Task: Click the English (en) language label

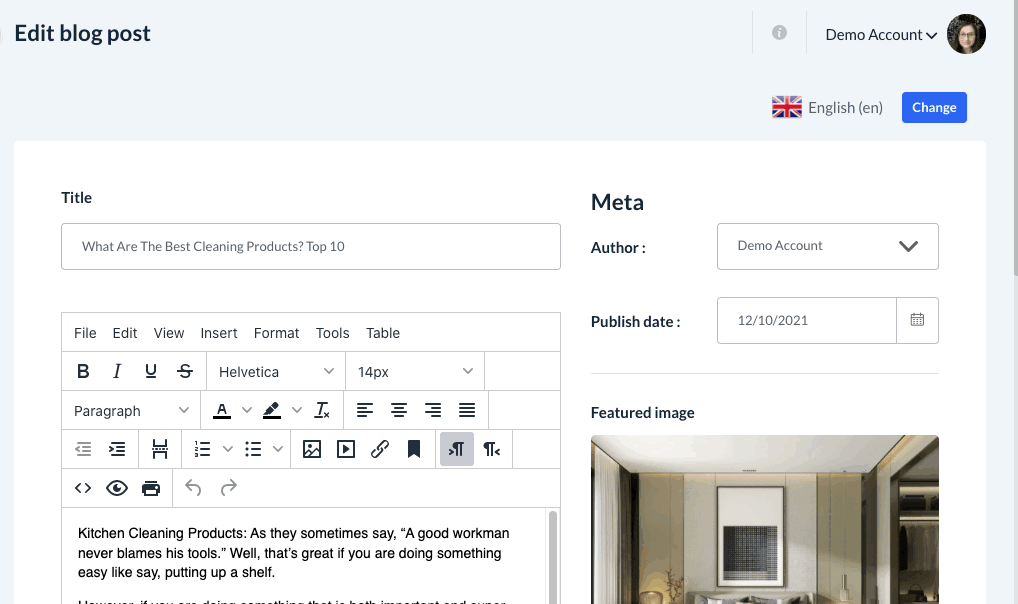Action: (845, 108)
